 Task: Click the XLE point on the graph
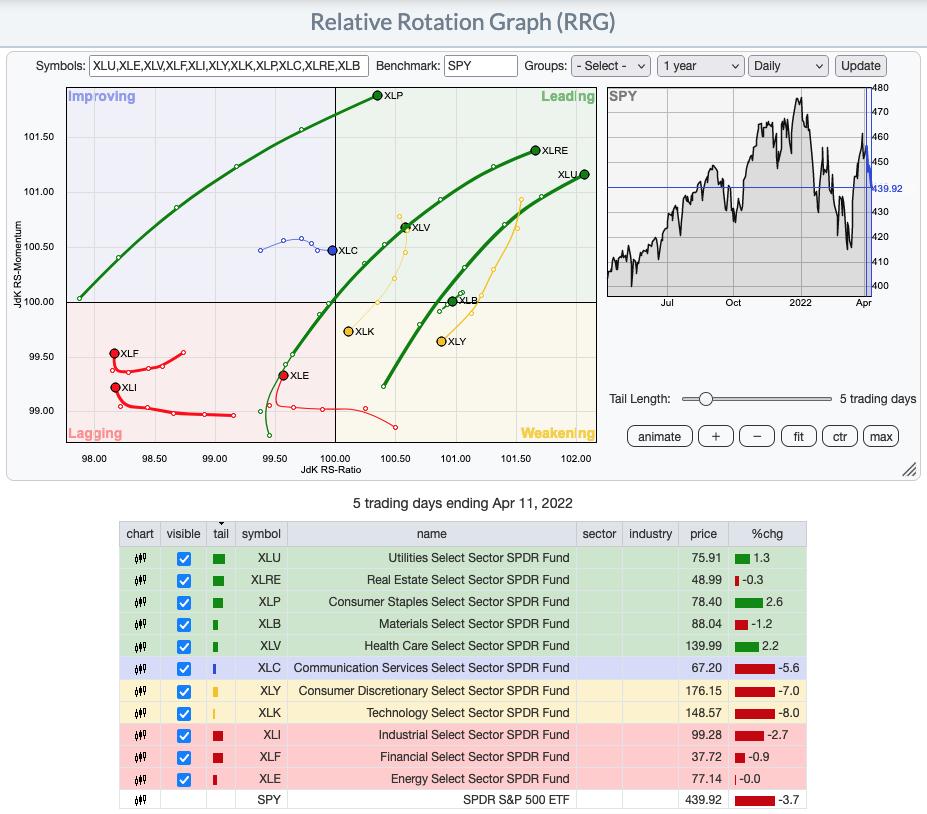(283, 375)
